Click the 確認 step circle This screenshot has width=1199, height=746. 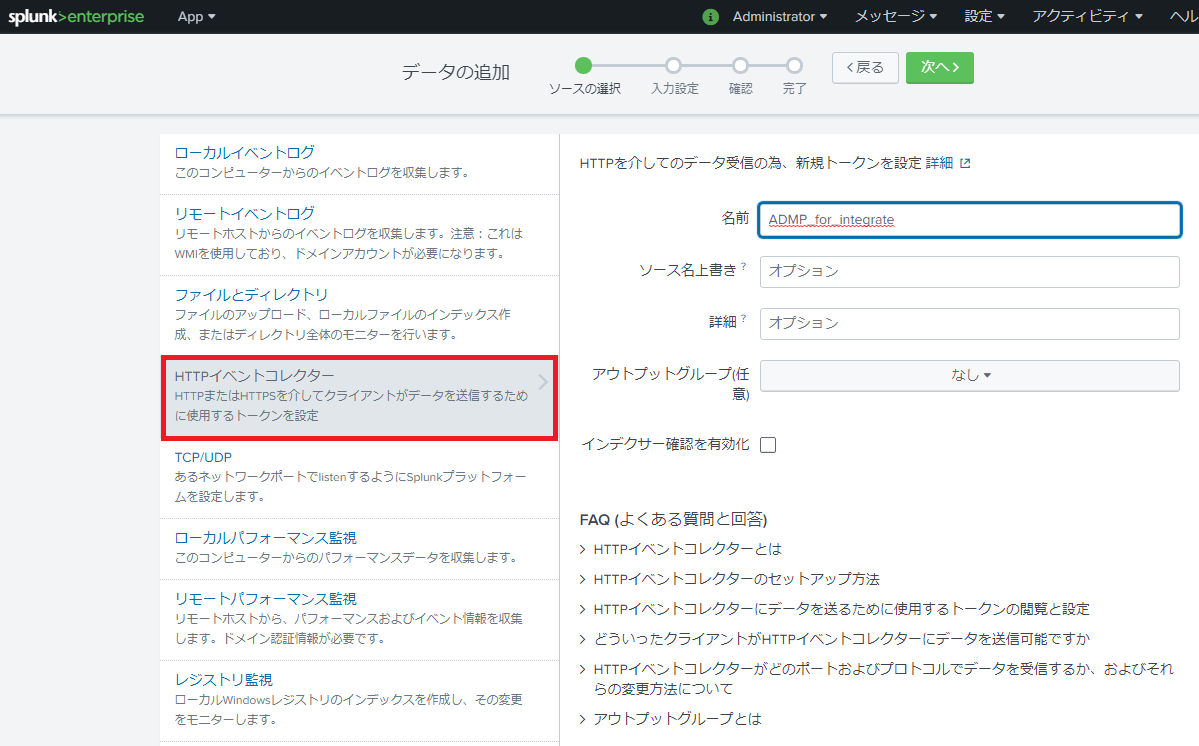(740, 66)
